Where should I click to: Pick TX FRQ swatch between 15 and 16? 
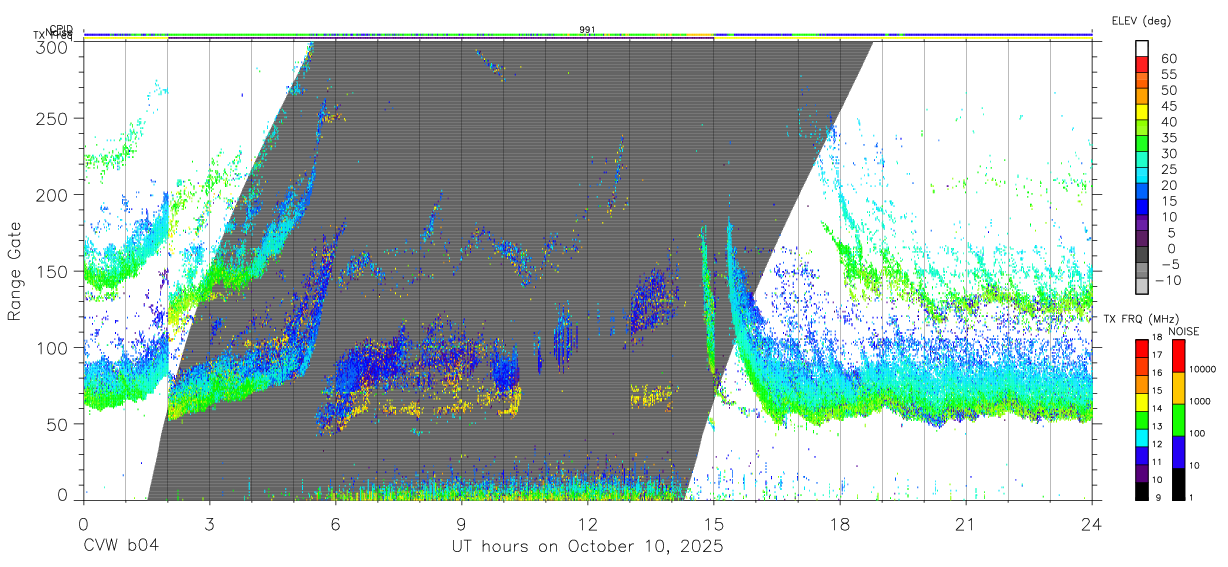point(1141,384)
